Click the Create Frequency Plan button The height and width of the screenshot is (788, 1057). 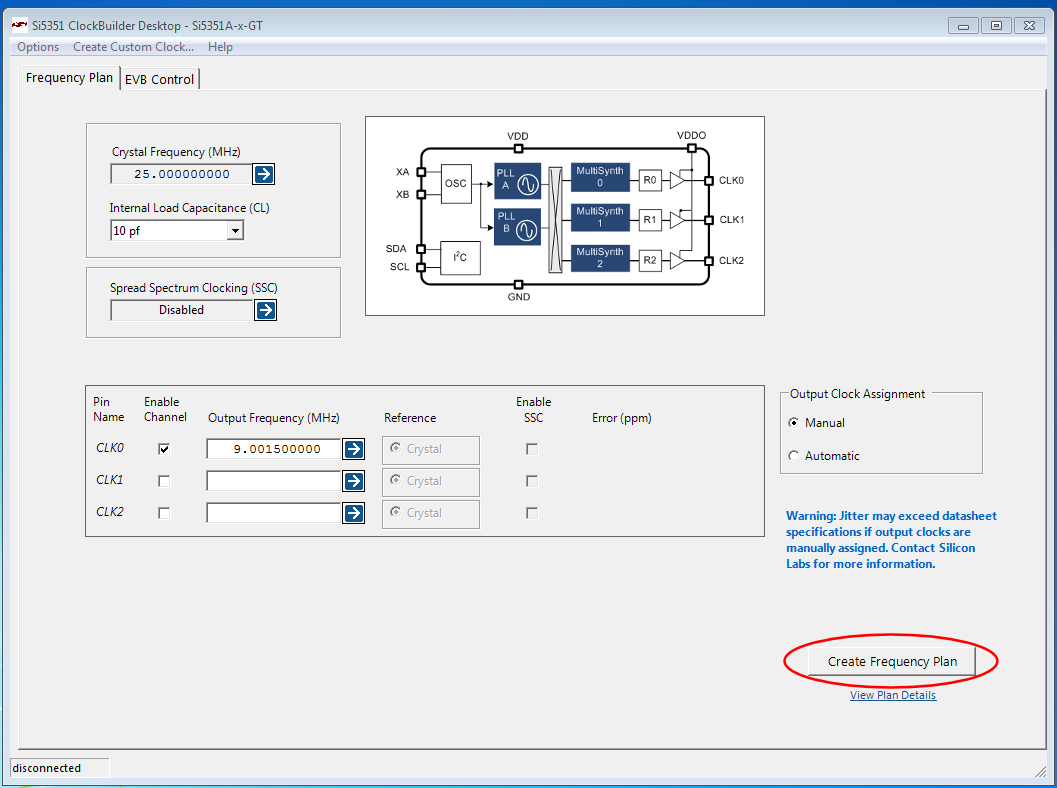click(x=892, y=661)
